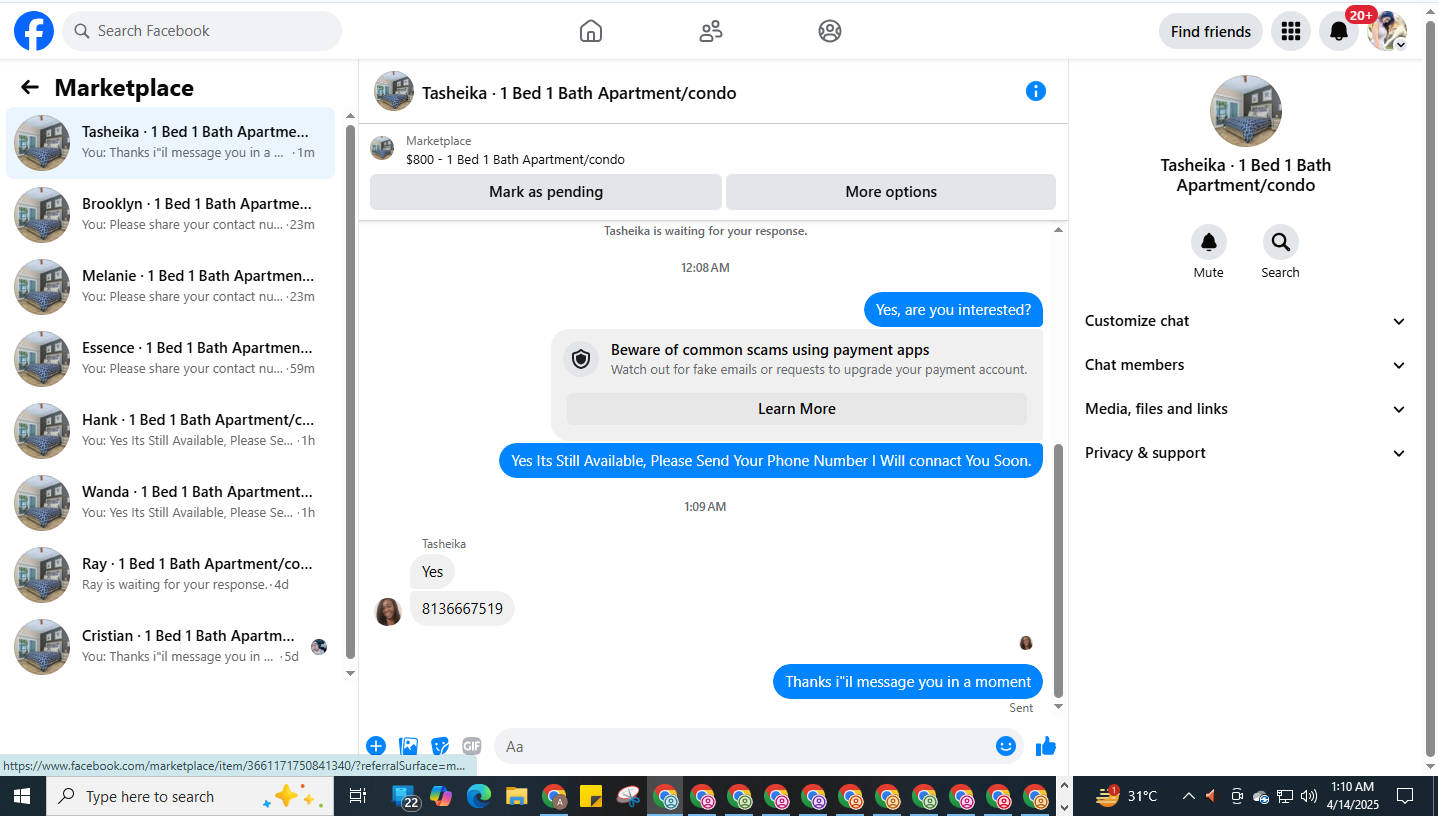
Task: Click More options button
Action: click(x=891, y=192)
